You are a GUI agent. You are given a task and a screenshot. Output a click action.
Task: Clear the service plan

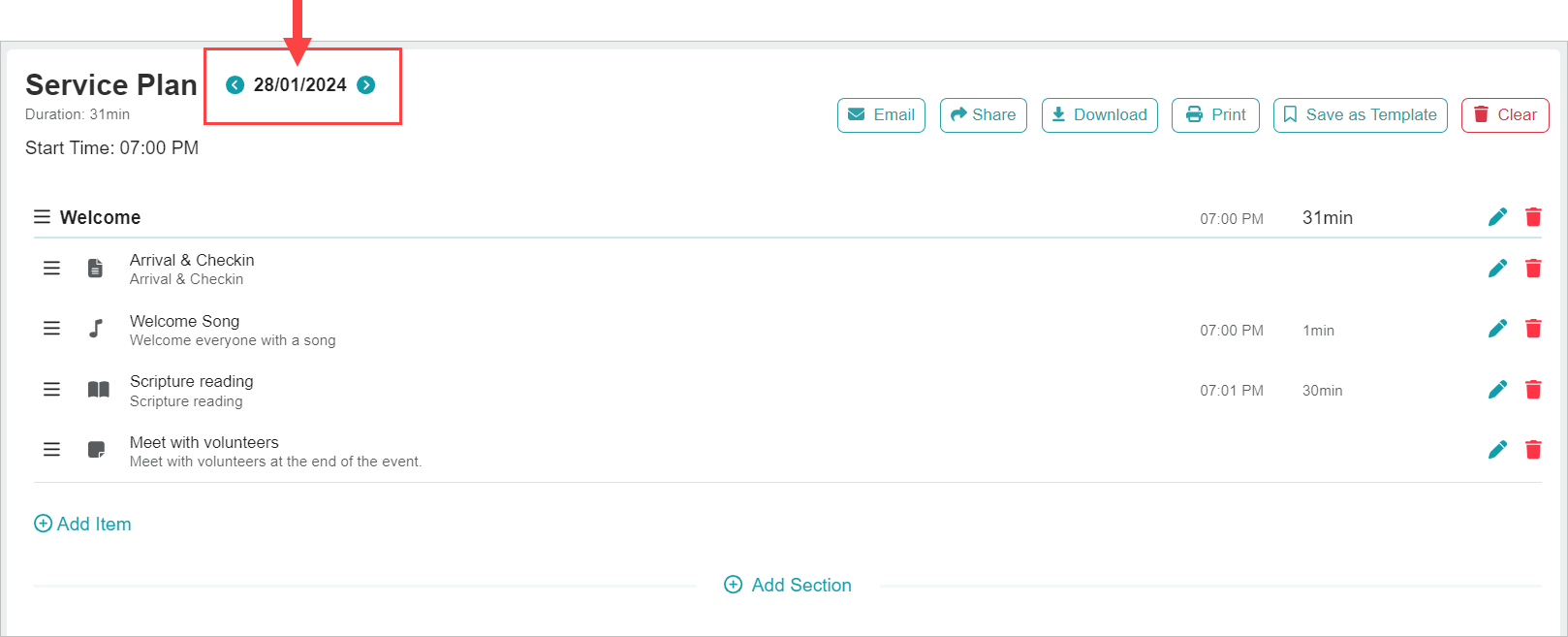[x=1505, y=114]
